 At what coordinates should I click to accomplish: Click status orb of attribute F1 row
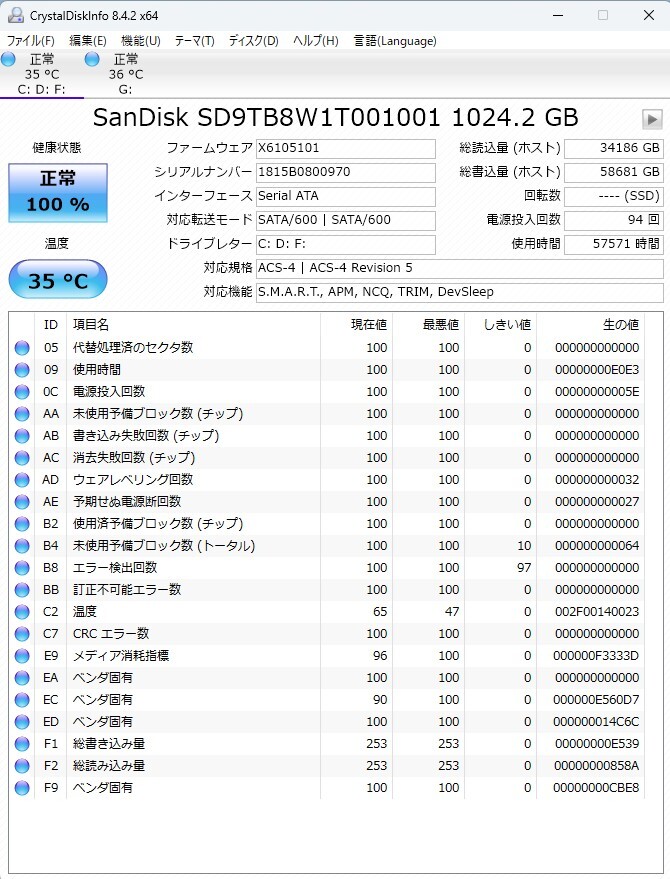point(22,744)
